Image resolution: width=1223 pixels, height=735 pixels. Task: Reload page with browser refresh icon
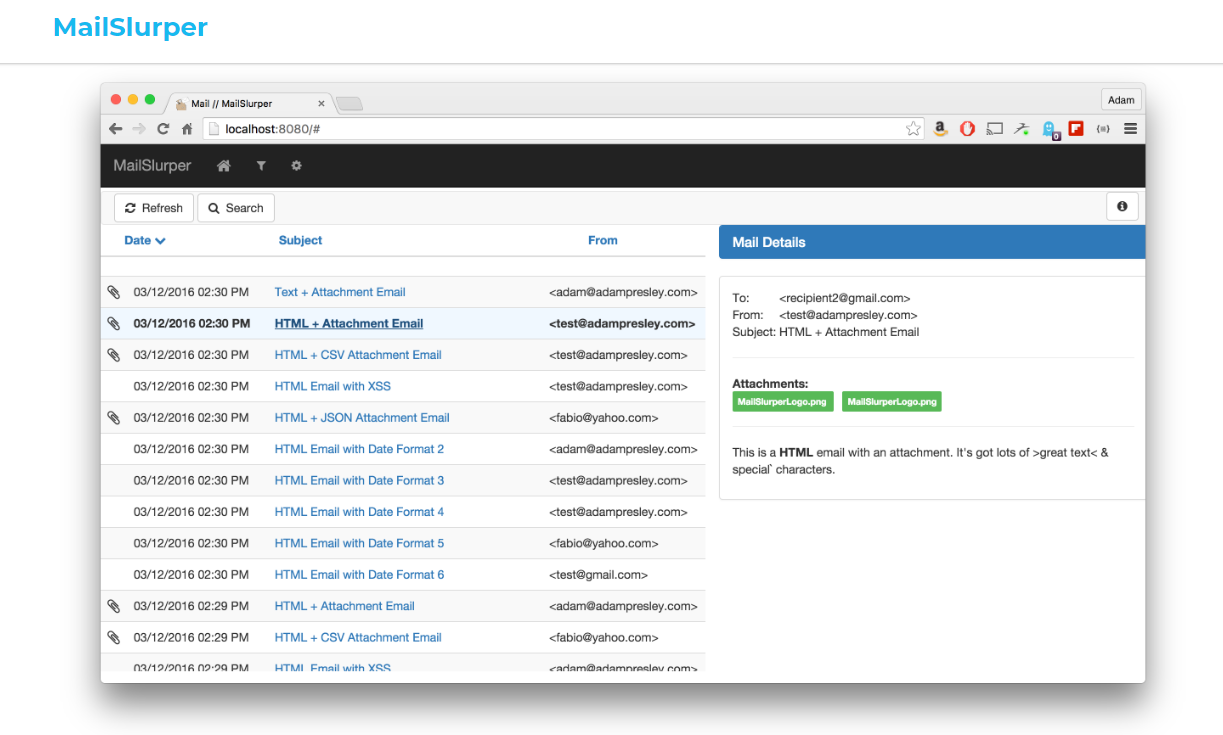pos(163,129)
